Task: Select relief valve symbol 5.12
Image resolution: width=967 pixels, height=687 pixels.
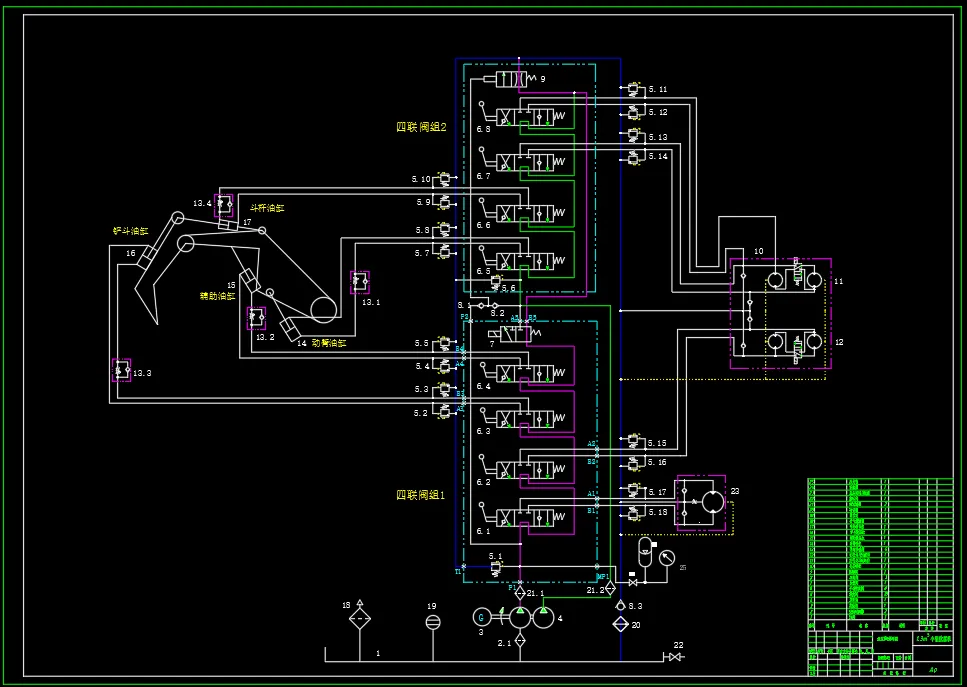Action: click(x=633, y=112)
